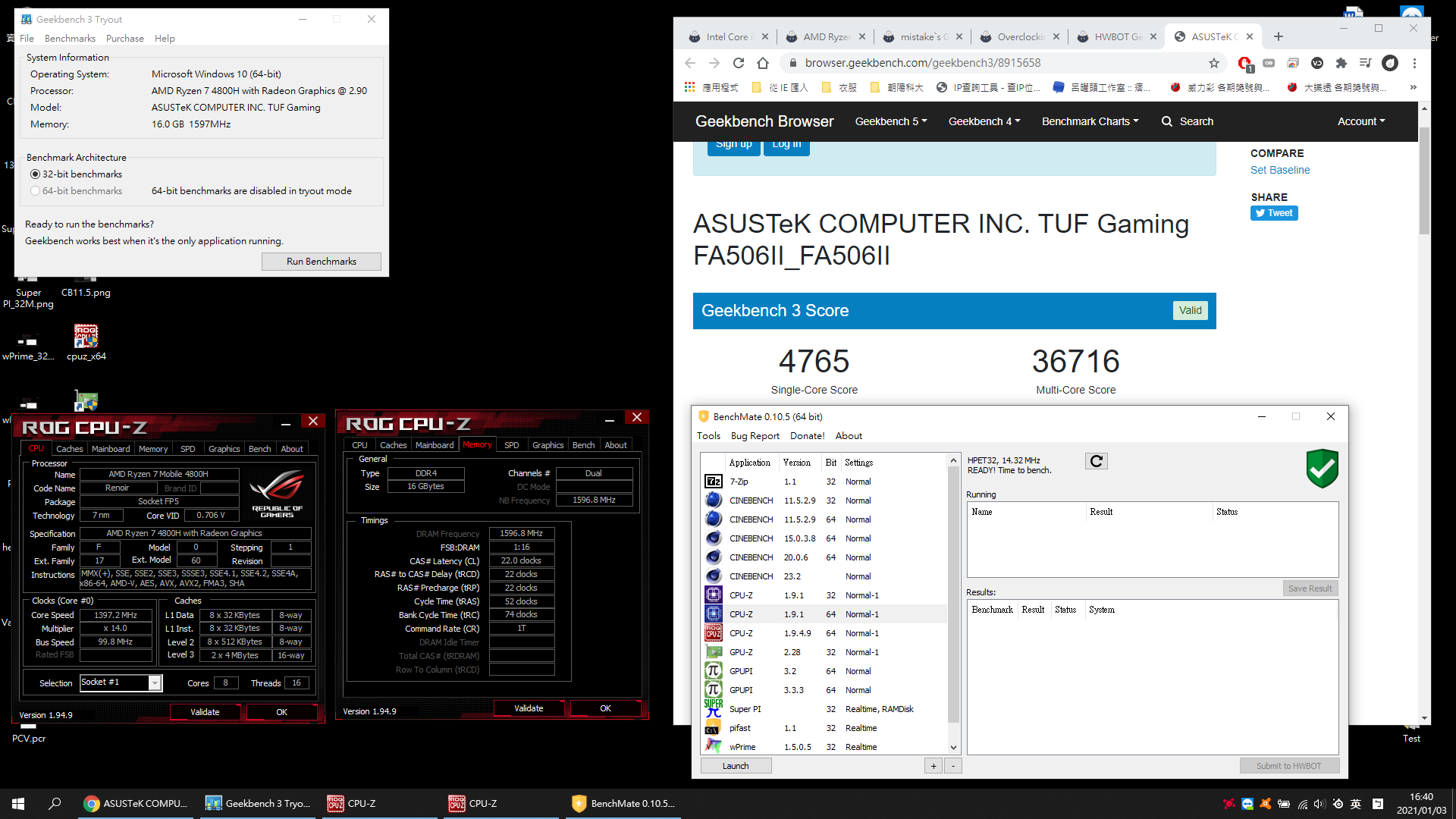Screen dimensions: 1456x819
Task: Go back in Chrome browser
Action: [x=690, y=63]
